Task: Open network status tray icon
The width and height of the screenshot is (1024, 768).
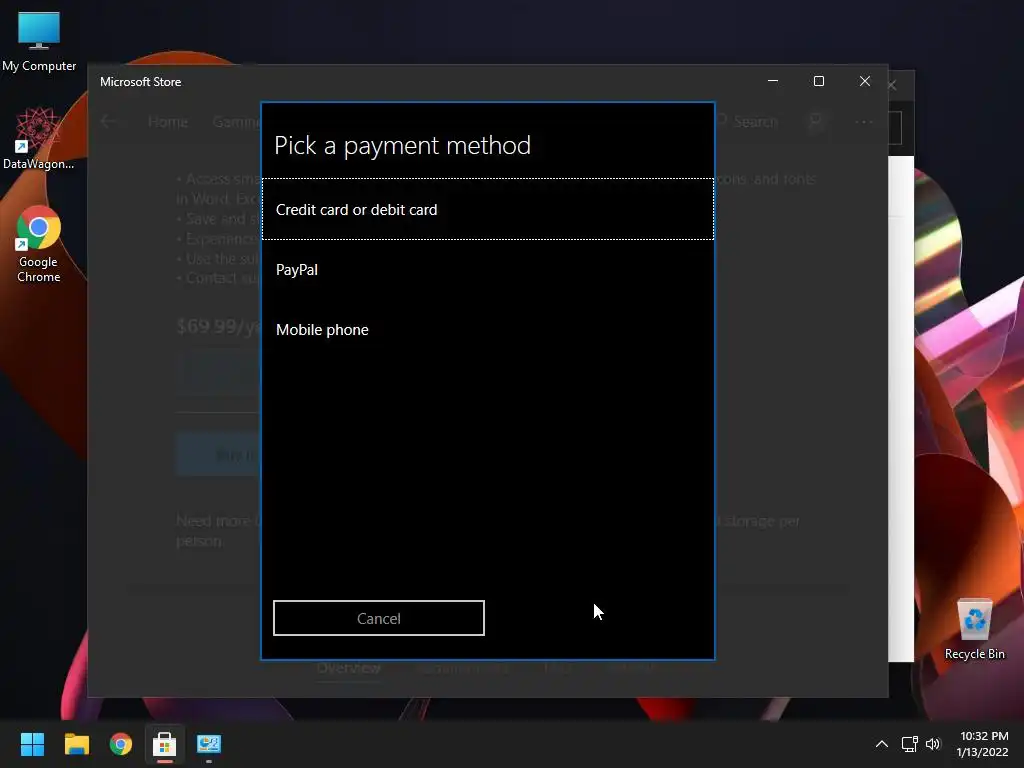Action: (x=910, y=744)
